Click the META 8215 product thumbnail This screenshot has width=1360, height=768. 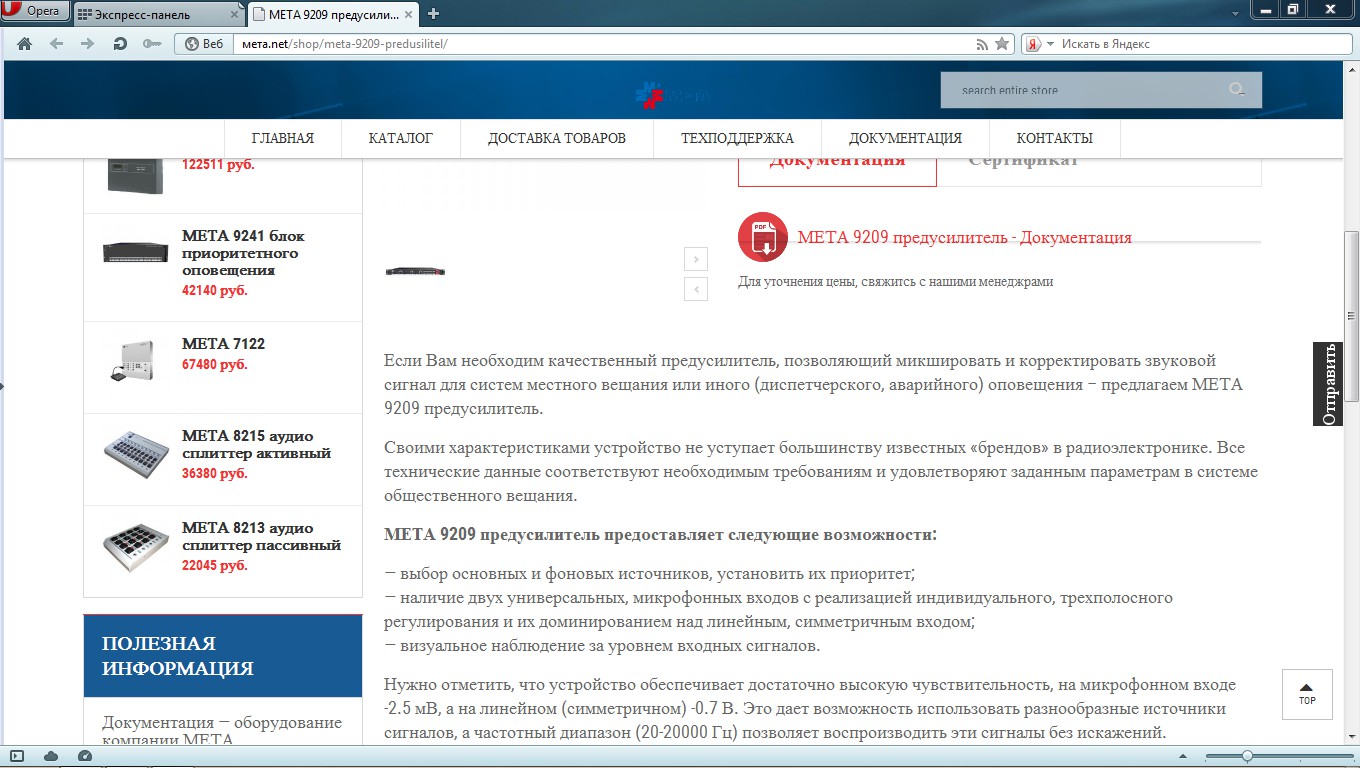136,454
